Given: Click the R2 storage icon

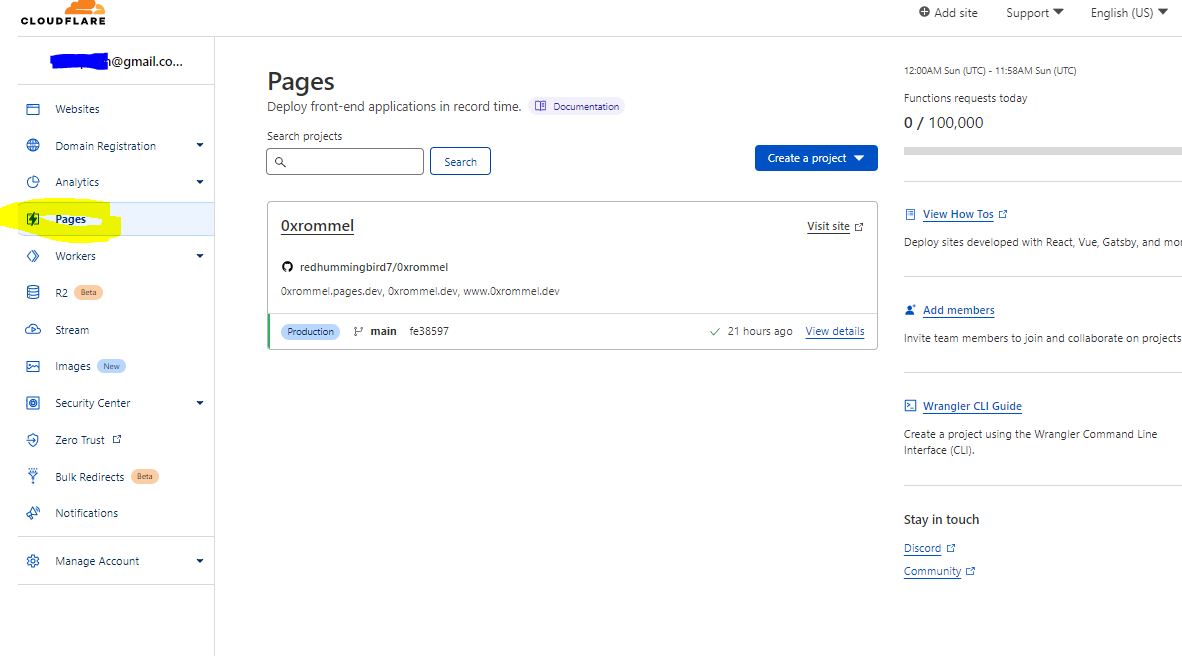Looking at the screenshot, I should (33, 293).
